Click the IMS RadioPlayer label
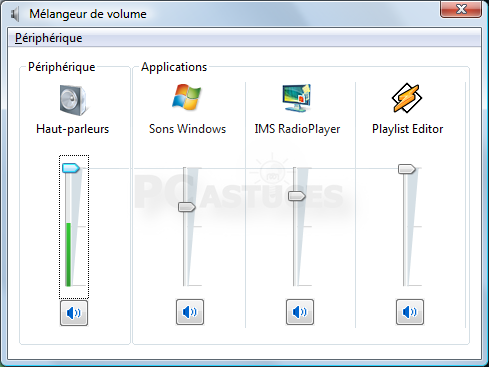This screenshot has width=489, height=367. click(x=297, y=129)
